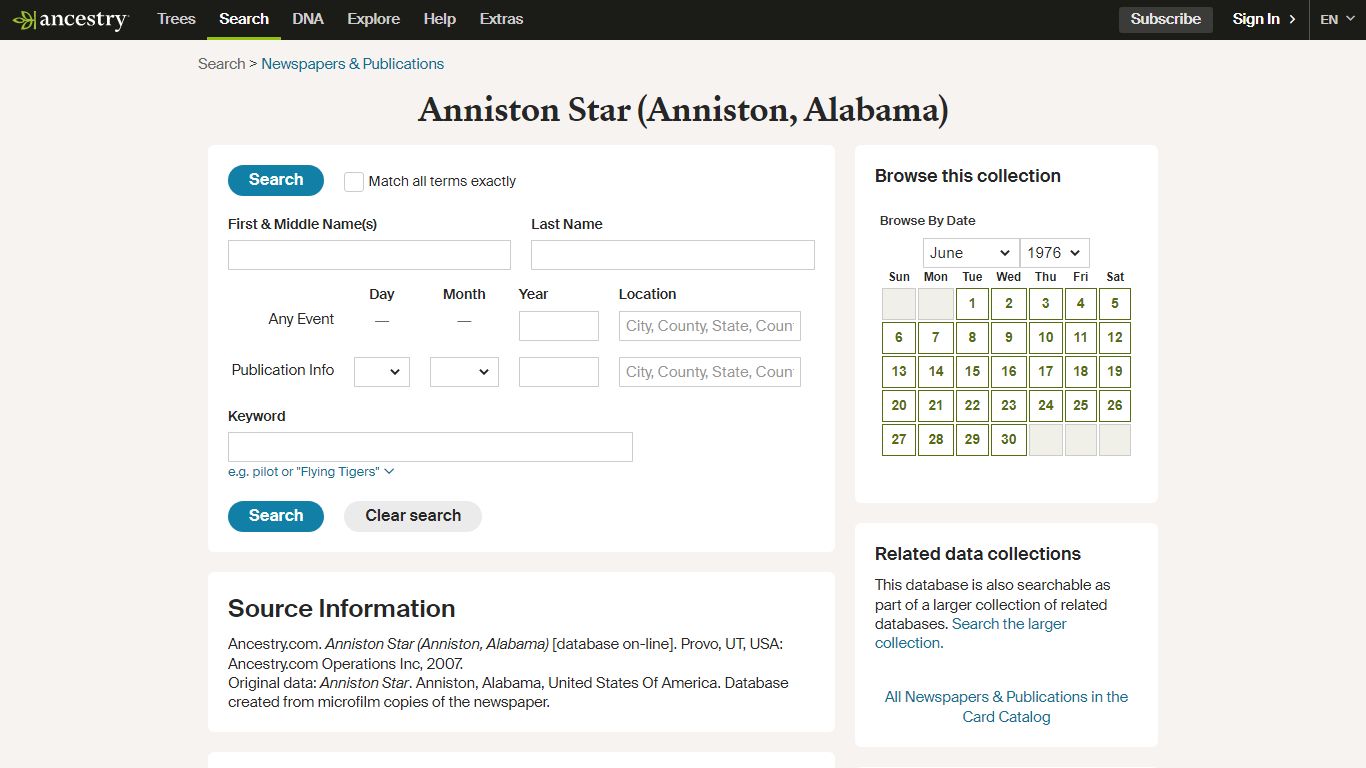This screenshot has height=768, width=1366.
Task: Focus the First & Middle Name(s) field
Action: point(369,255)
